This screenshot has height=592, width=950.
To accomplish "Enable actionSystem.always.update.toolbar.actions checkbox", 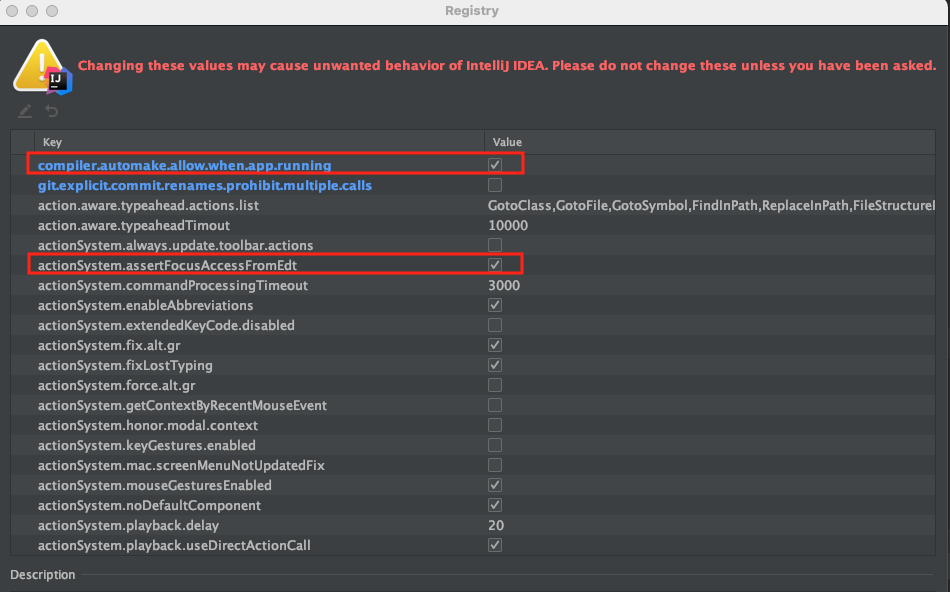I will 495,245.
